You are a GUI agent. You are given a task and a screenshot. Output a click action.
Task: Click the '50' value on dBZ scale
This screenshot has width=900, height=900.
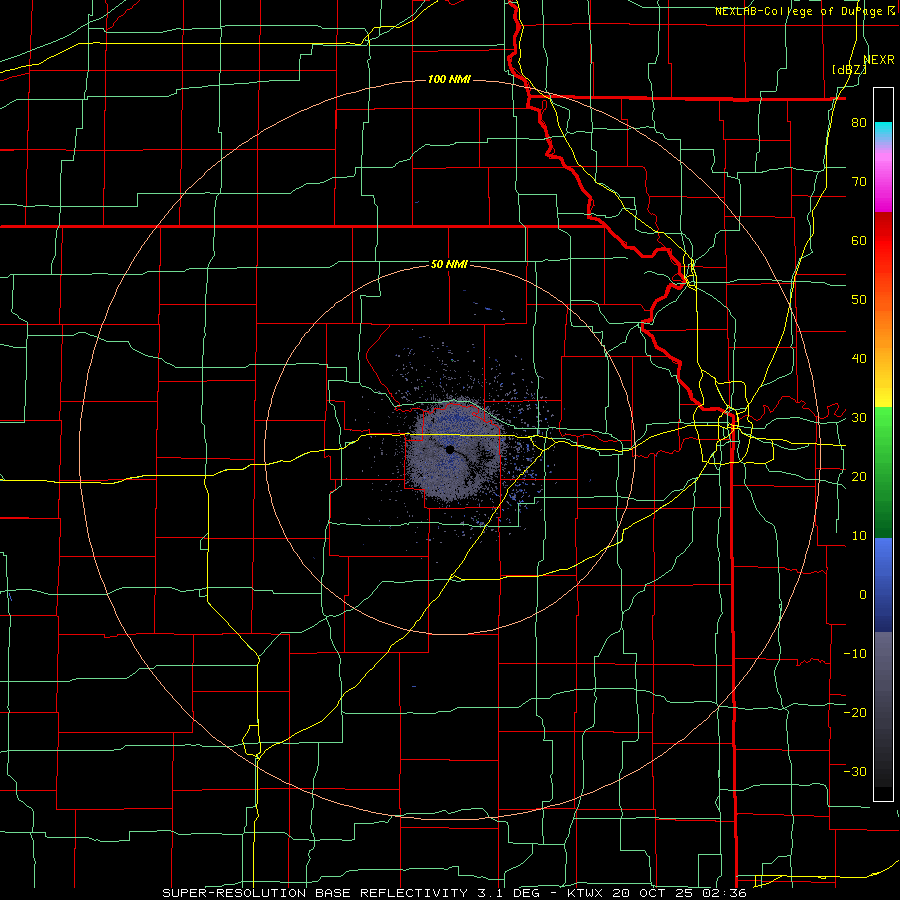coord(859,300)
